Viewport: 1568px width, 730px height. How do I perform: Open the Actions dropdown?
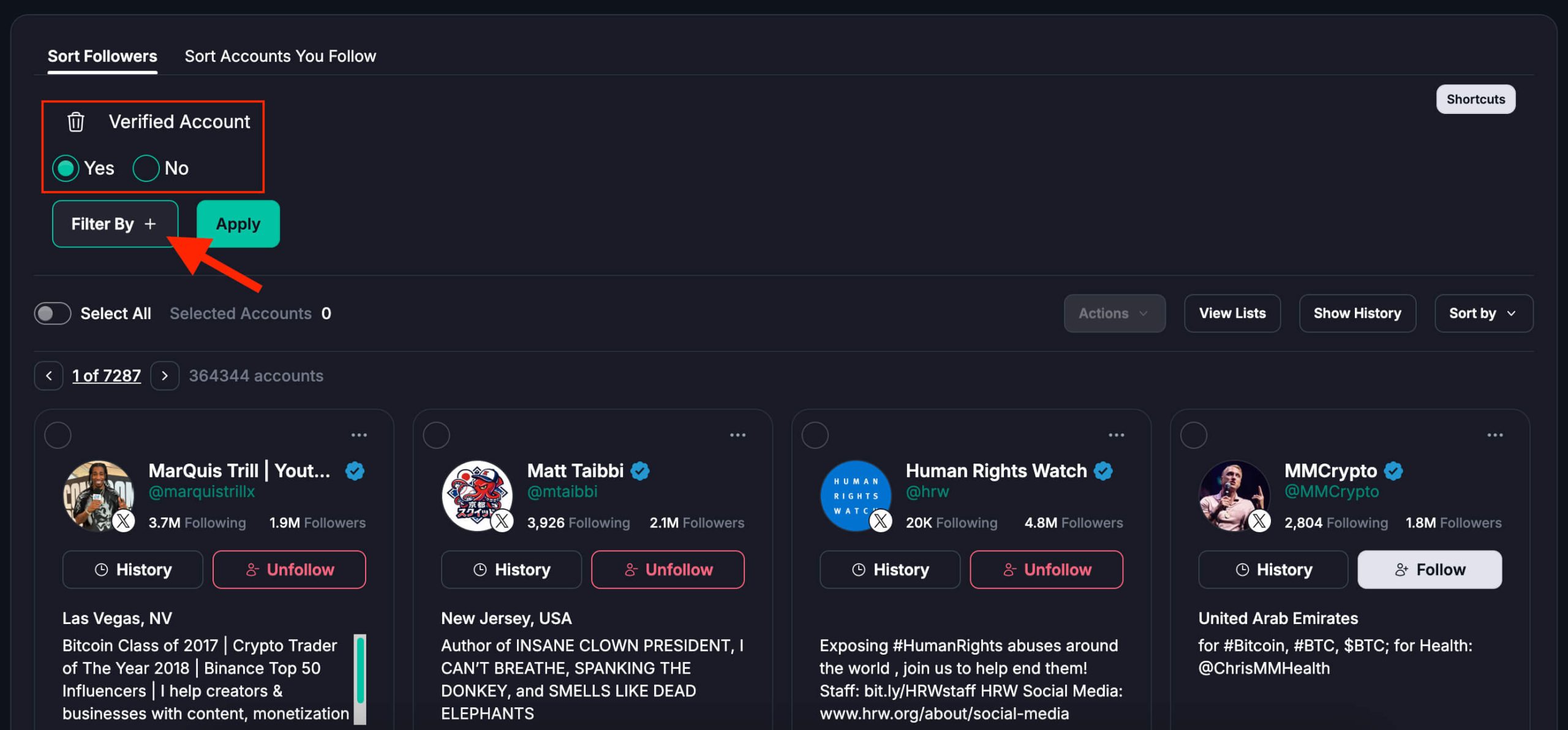click(1114, 314)
